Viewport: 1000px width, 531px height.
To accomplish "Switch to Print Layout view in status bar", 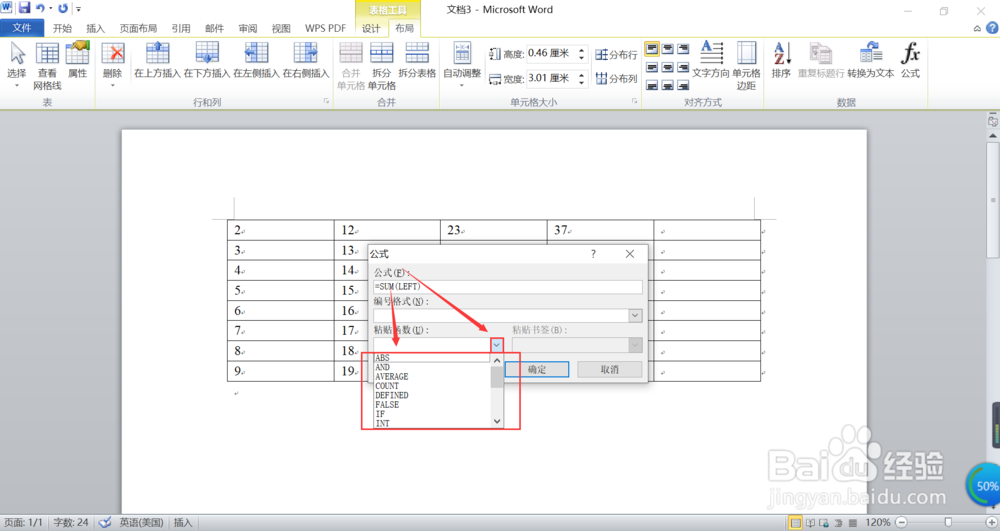I will [795, 523].
